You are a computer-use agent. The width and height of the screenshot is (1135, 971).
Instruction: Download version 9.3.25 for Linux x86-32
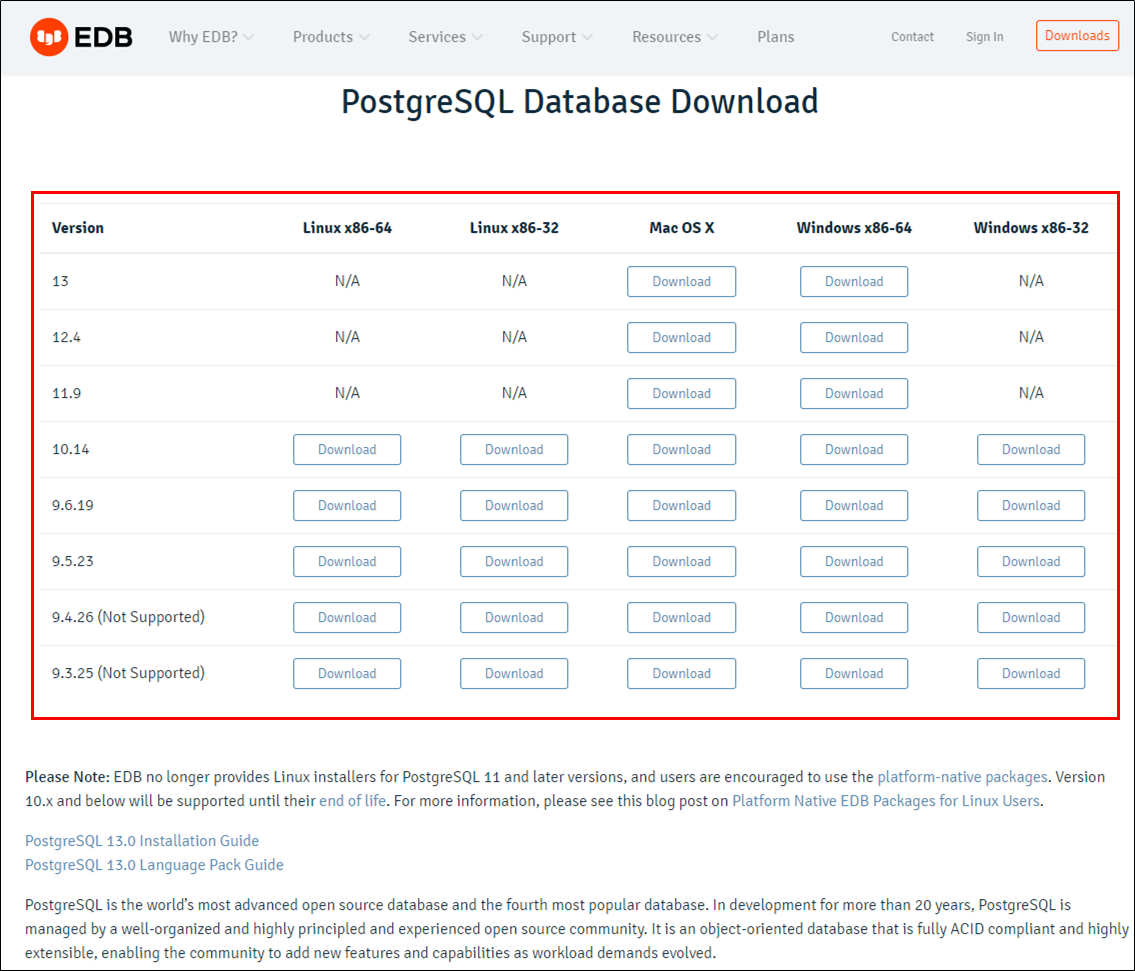(x=514, y=673)
